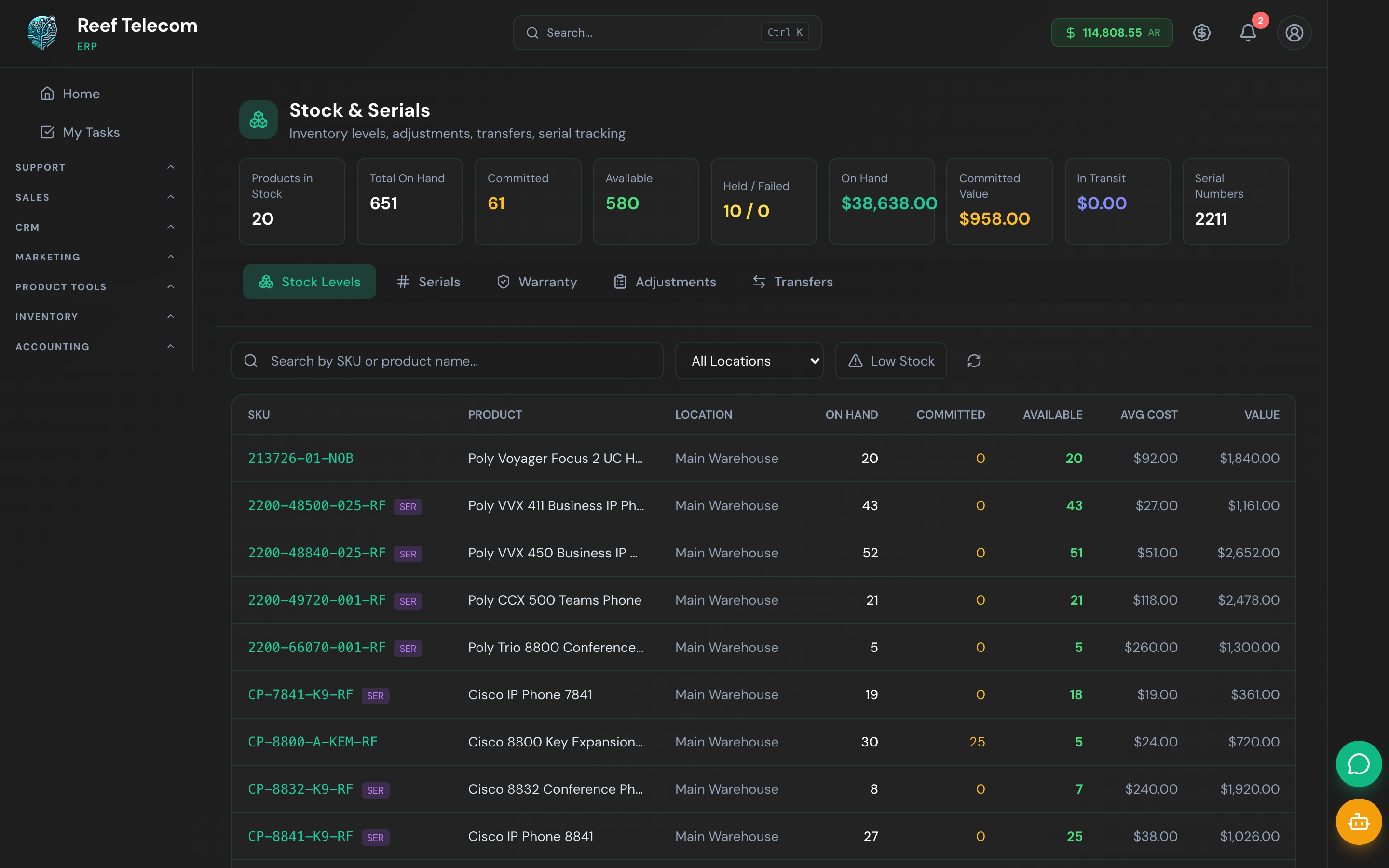This screenshot has height=868, width=1389.
Task: Focus the Search by SKU or product field
Action: (x=447, y=361)
